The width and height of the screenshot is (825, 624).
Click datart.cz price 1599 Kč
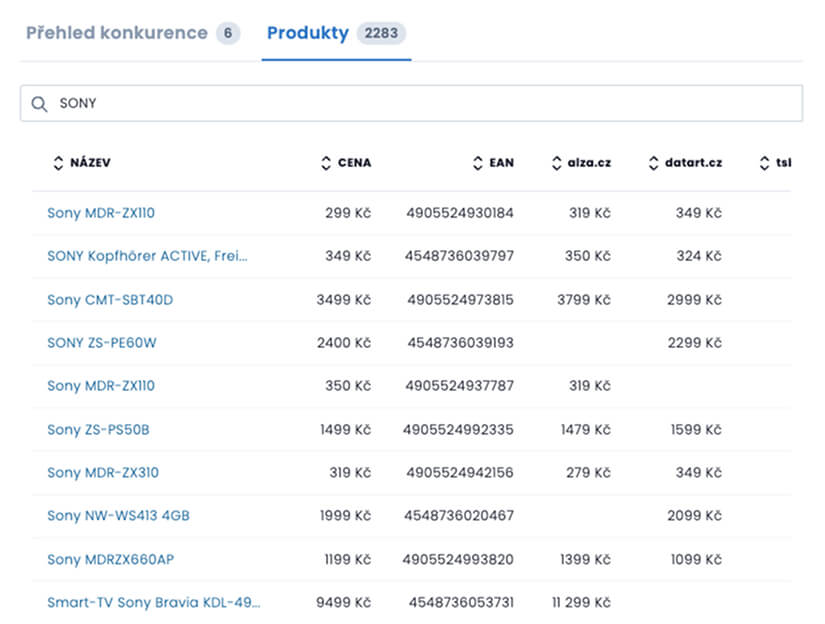tap(696, 430)
